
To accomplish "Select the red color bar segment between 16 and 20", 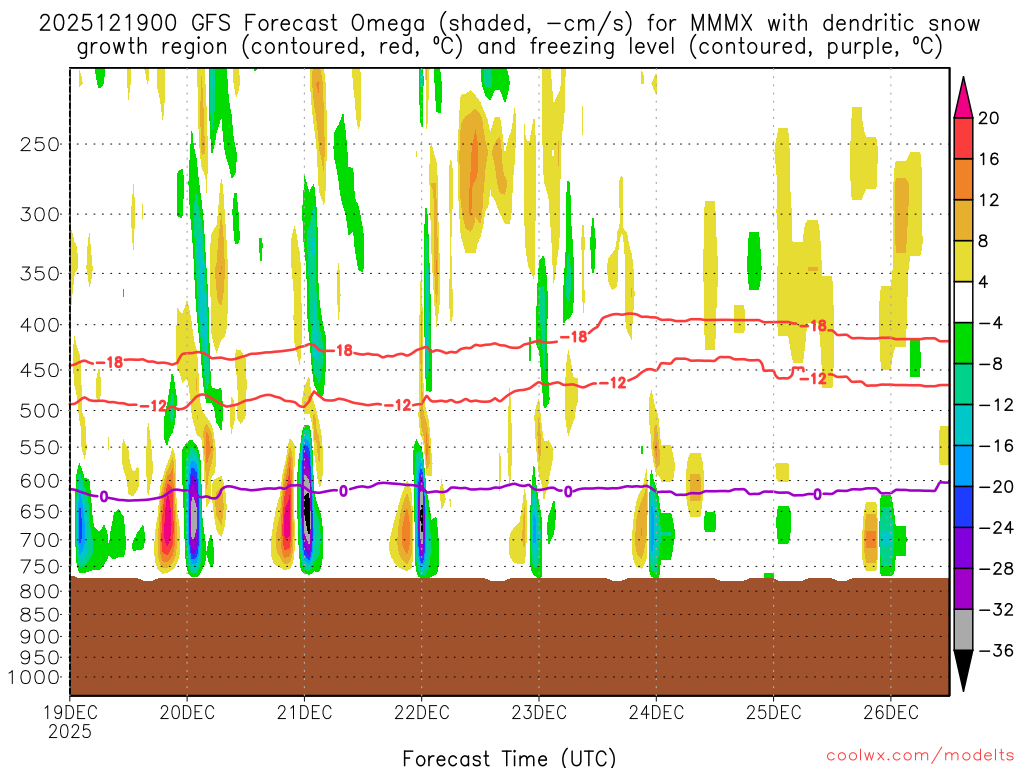I will (964, 138).
